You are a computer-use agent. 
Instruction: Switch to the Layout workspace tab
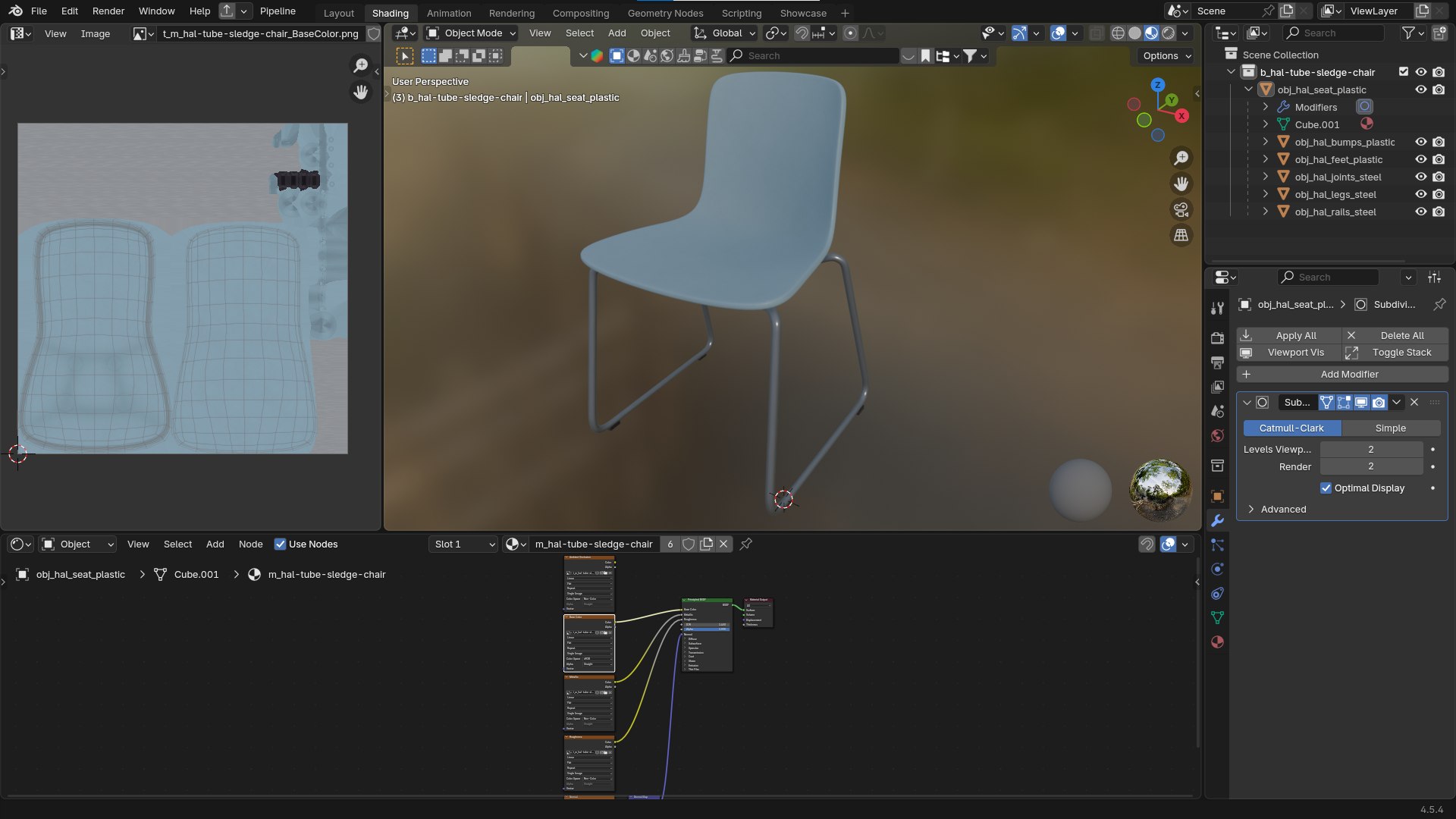tap(338, 13)
